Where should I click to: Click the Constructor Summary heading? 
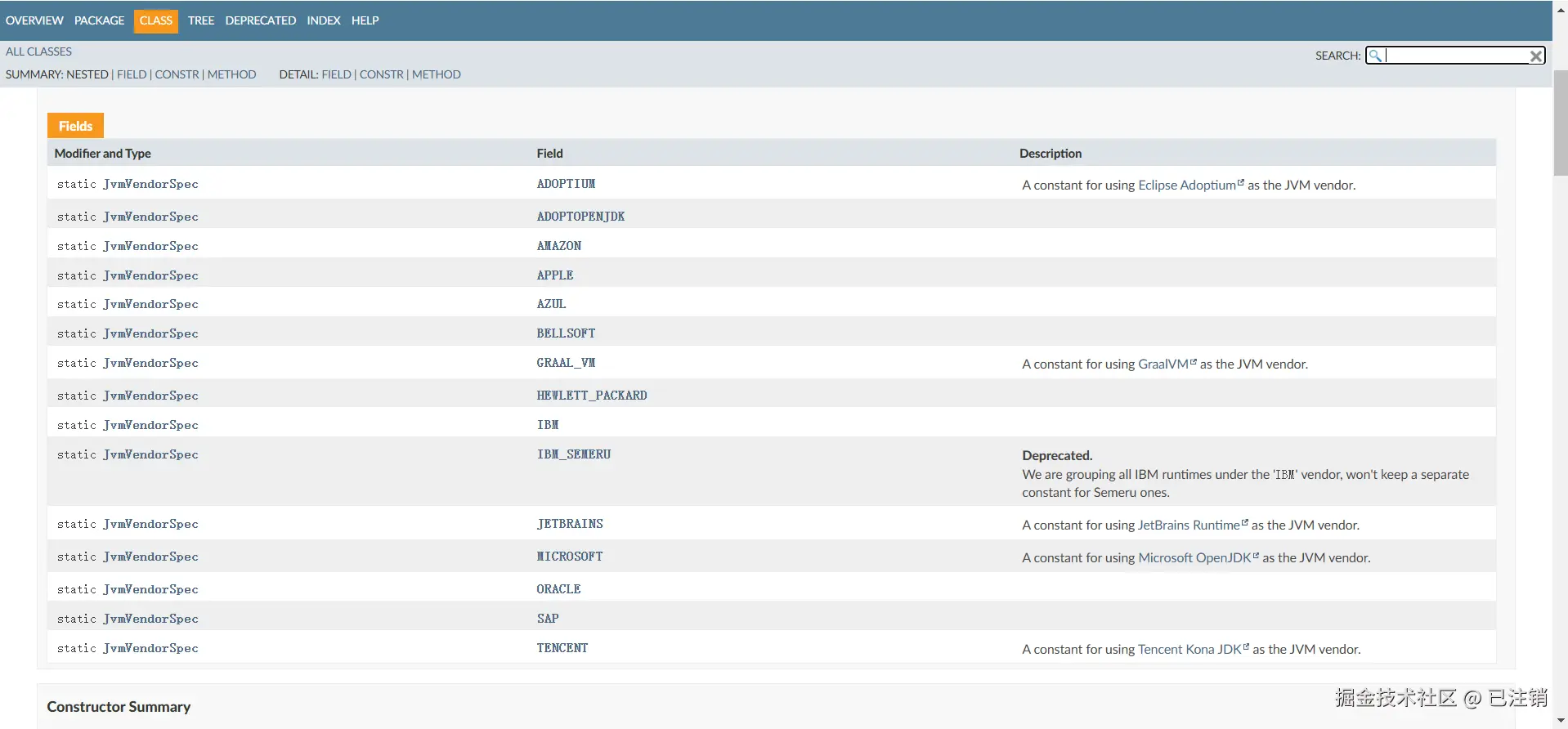119,707
